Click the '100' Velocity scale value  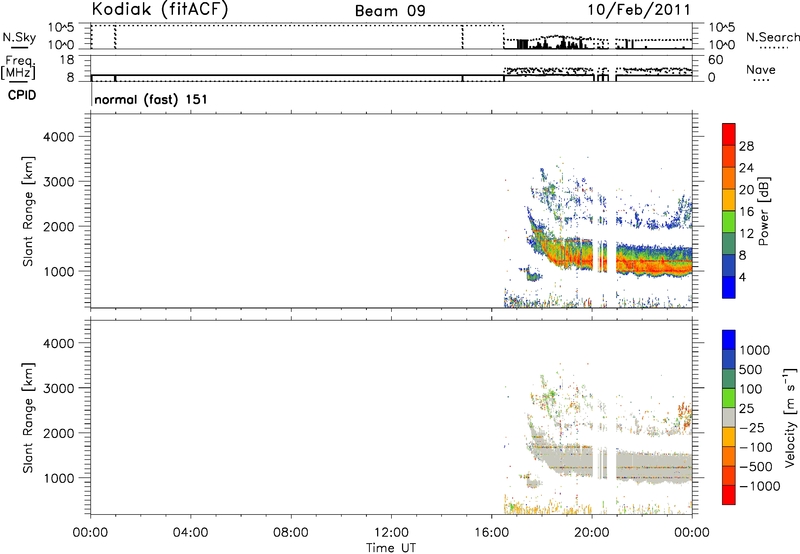tap(751, 389)
